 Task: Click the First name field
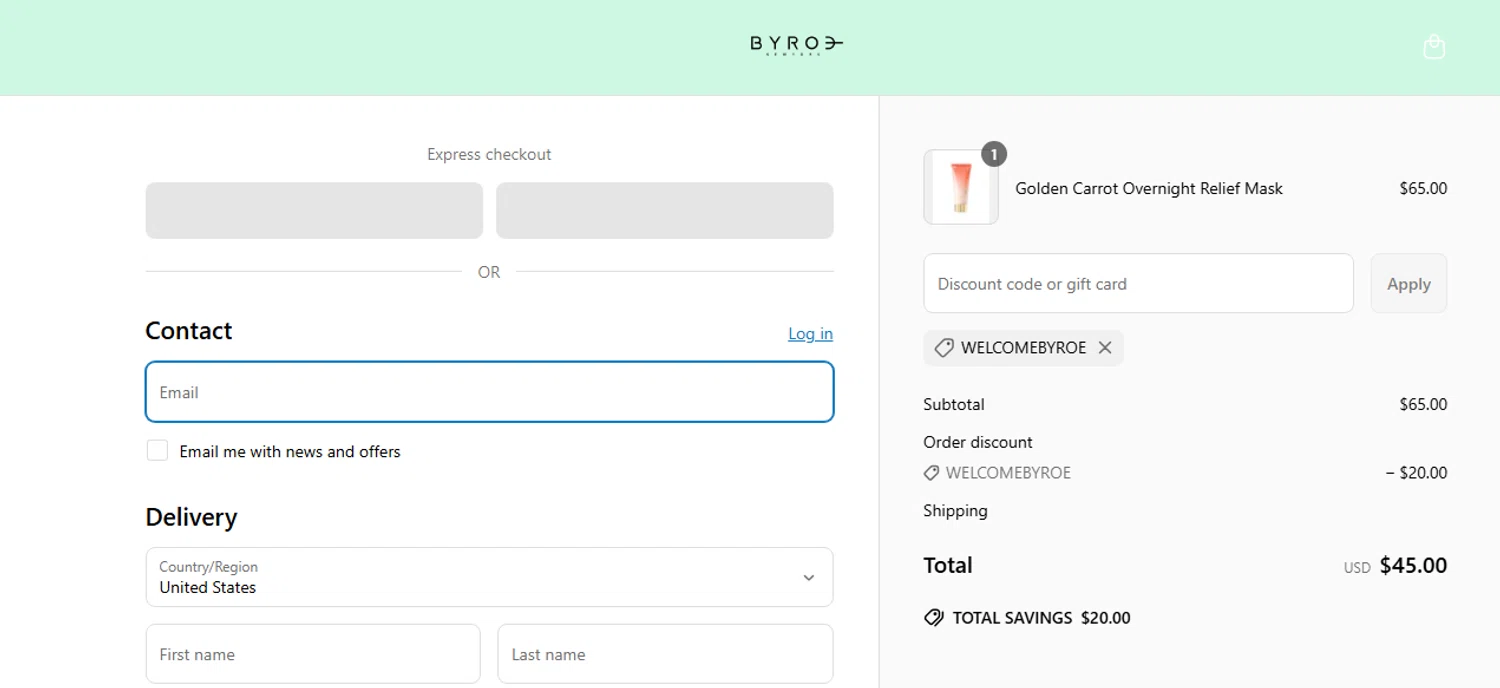tap(313, 654)
